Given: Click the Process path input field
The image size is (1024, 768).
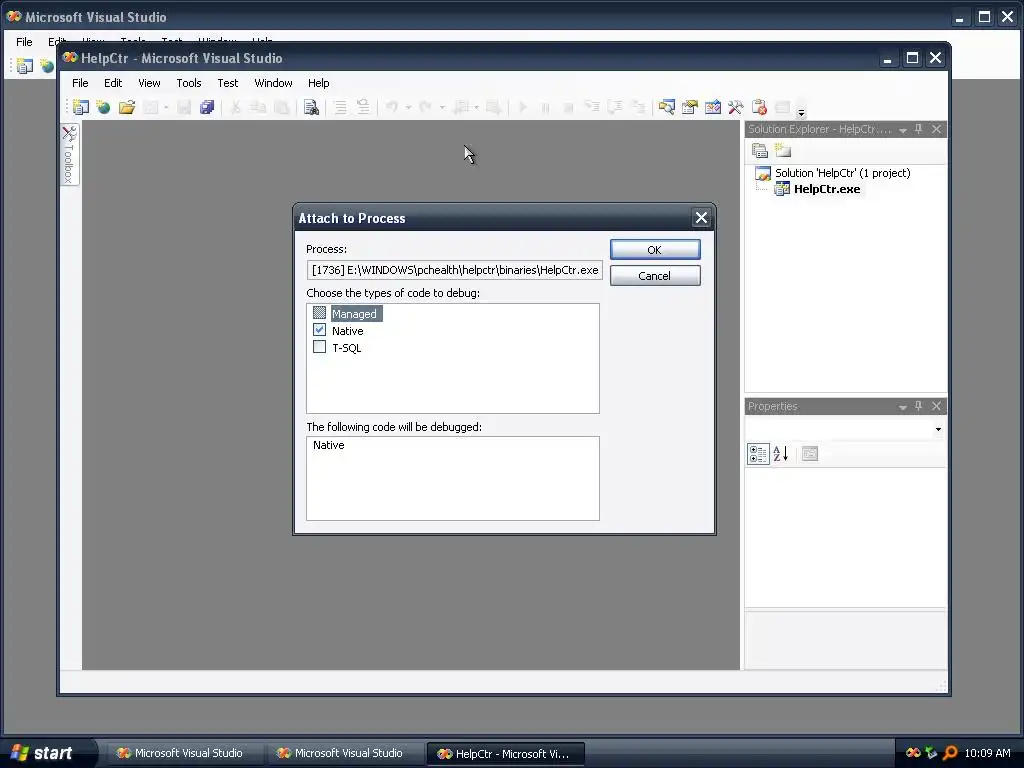Looking at the screenshot, I should pos(455,270).
